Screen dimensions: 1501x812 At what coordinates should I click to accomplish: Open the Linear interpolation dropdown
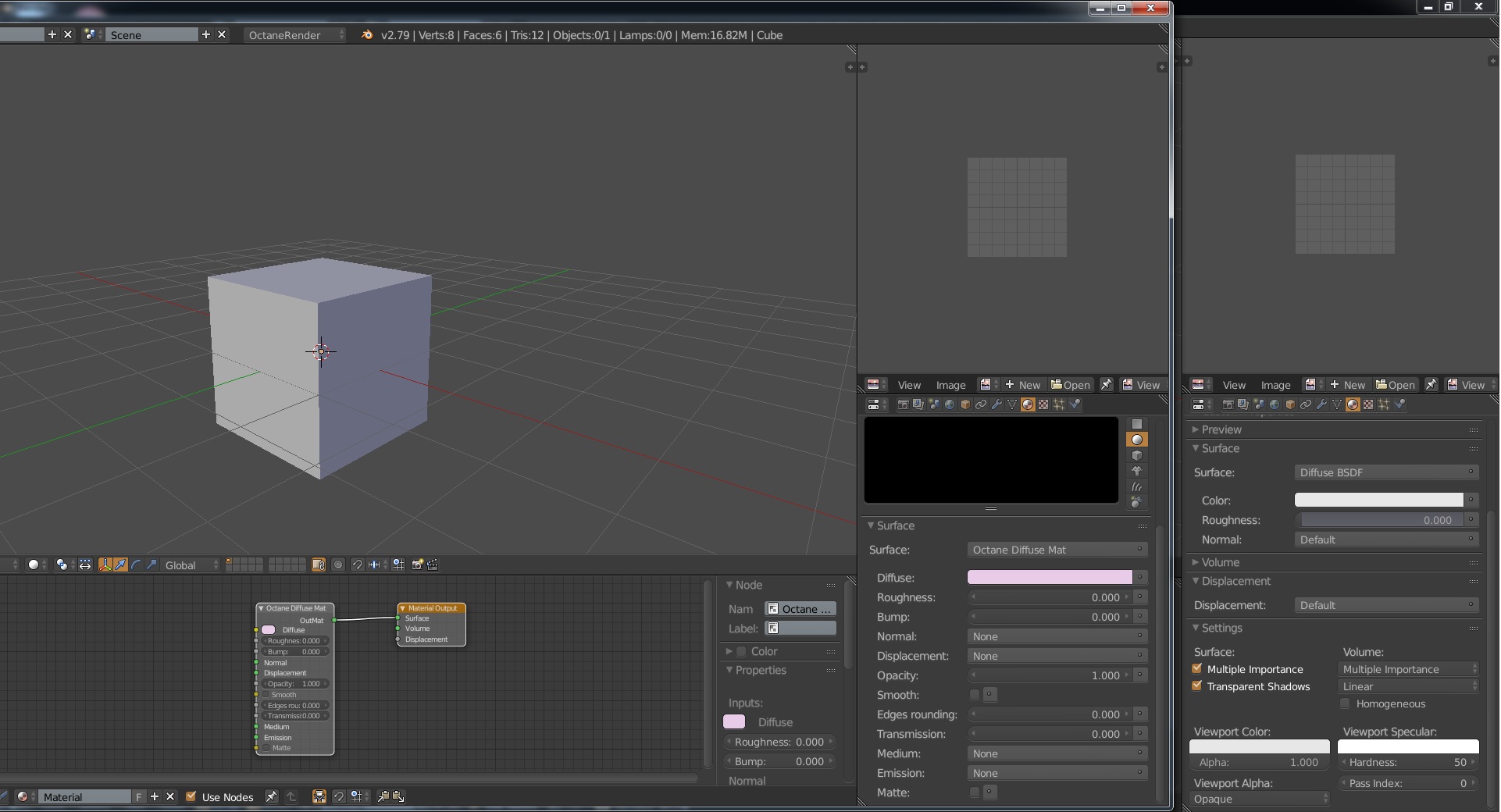tap(1408, 686)
